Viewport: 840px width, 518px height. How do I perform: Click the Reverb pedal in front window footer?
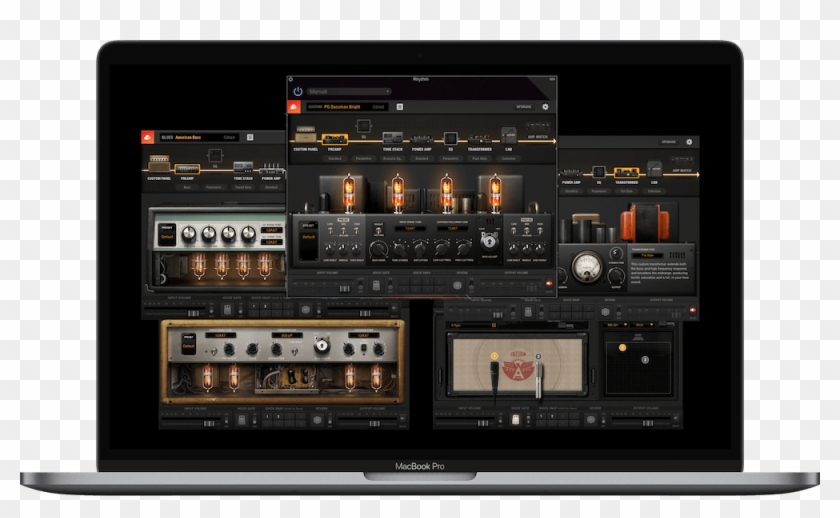tap(458, 284)
